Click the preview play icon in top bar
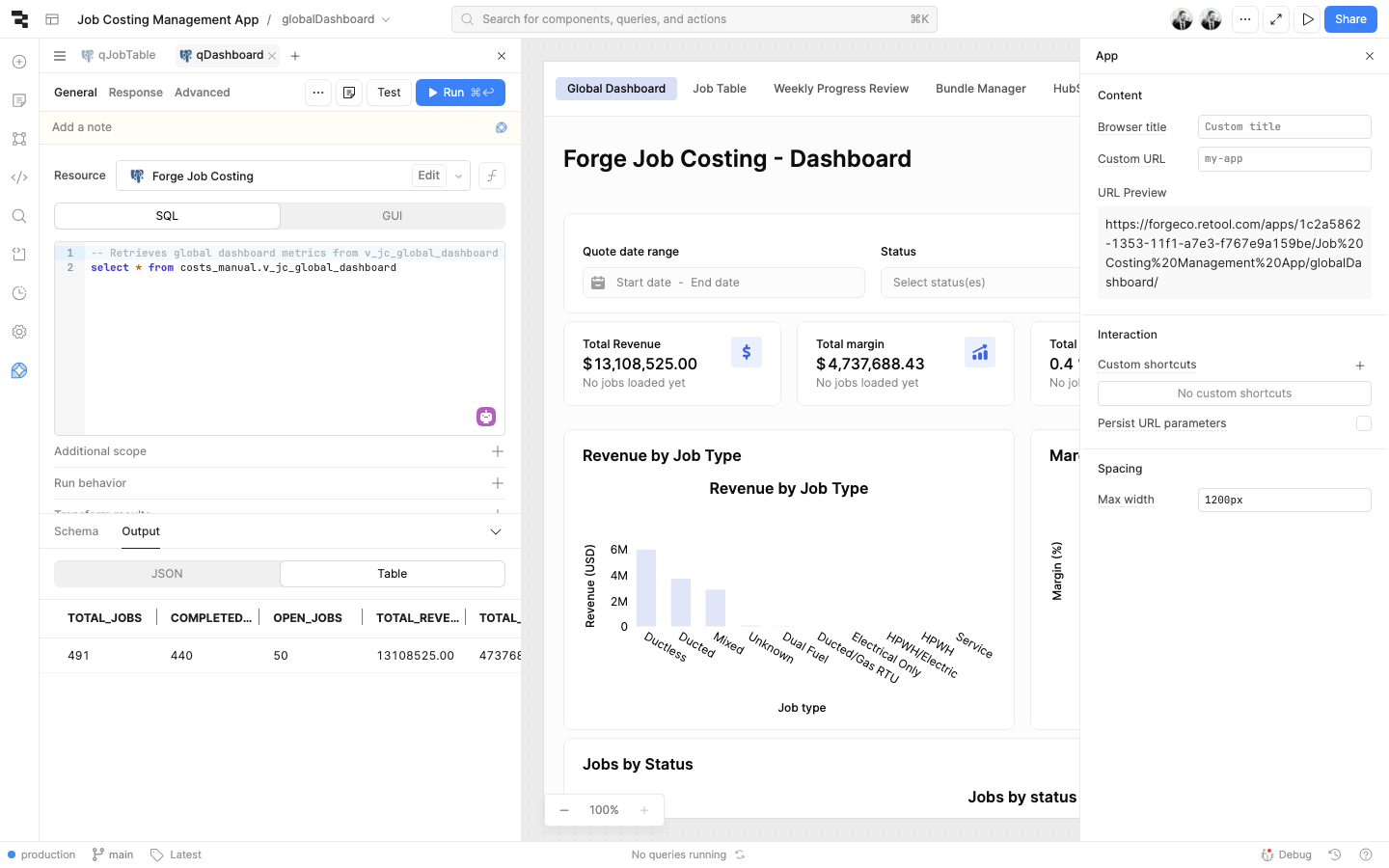Image resolution: width=1389 pixels, height=868 pixels. [1307, 19]
